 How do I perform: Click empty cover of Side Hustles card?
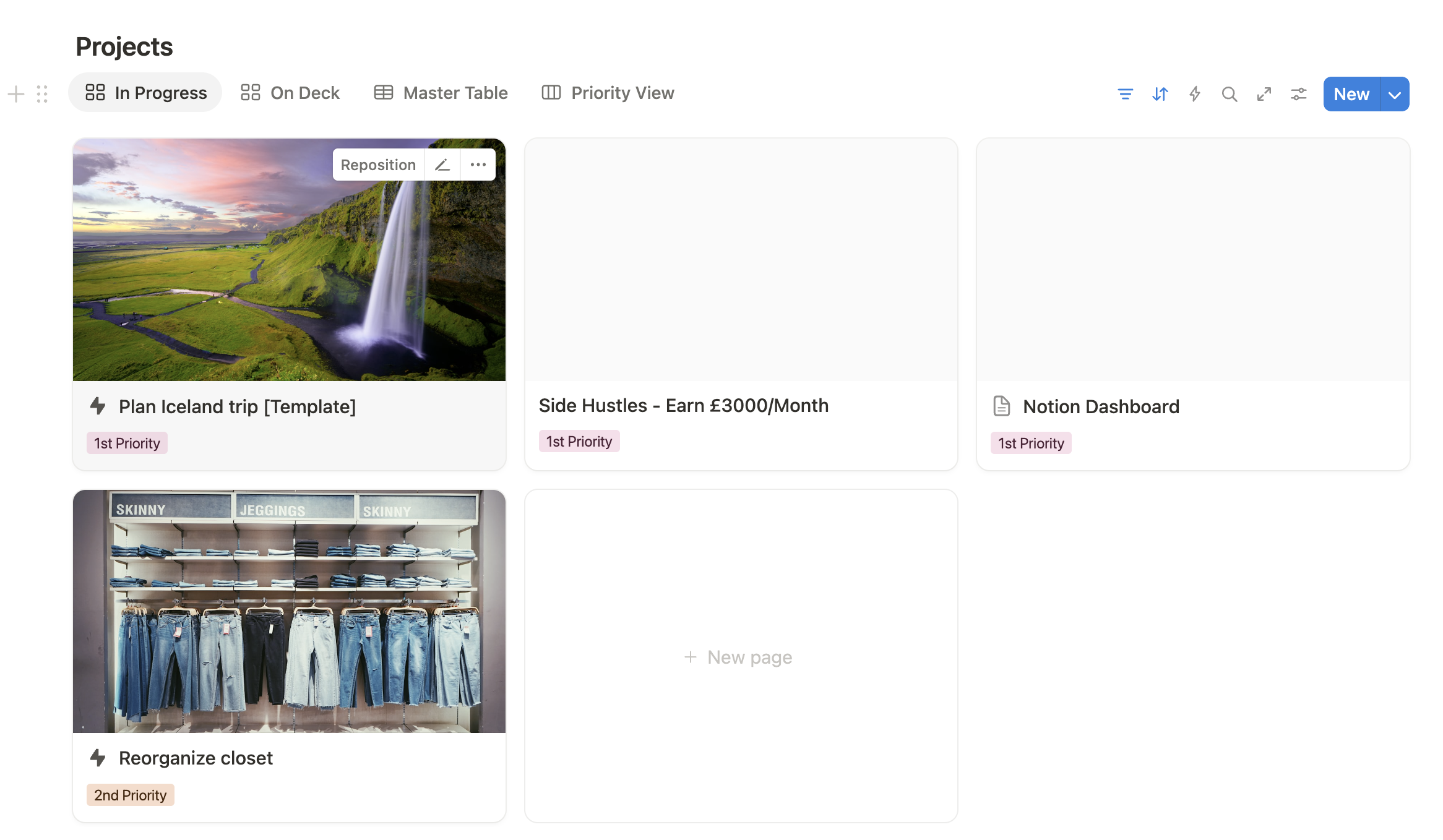tap(741, 260)
